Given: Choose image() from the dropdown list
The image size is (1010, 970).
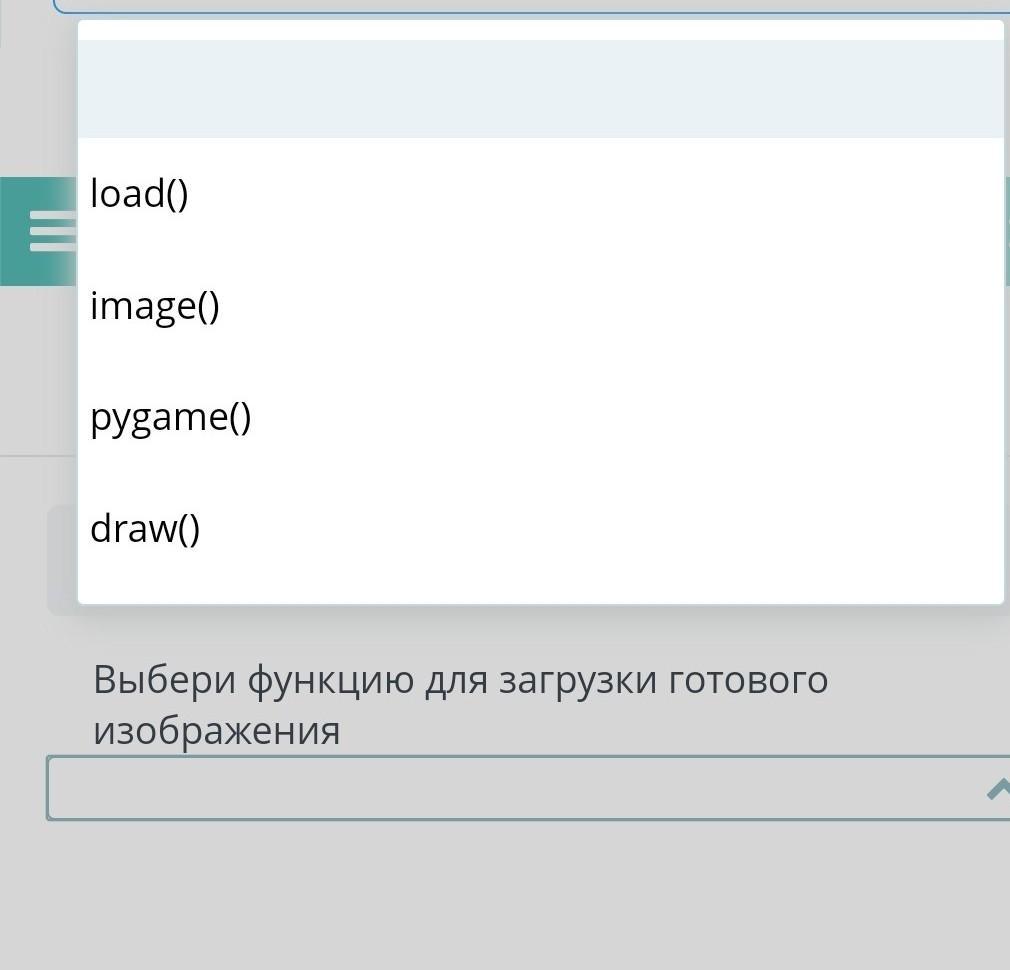Looking at the screenshot, I should 540,305.
